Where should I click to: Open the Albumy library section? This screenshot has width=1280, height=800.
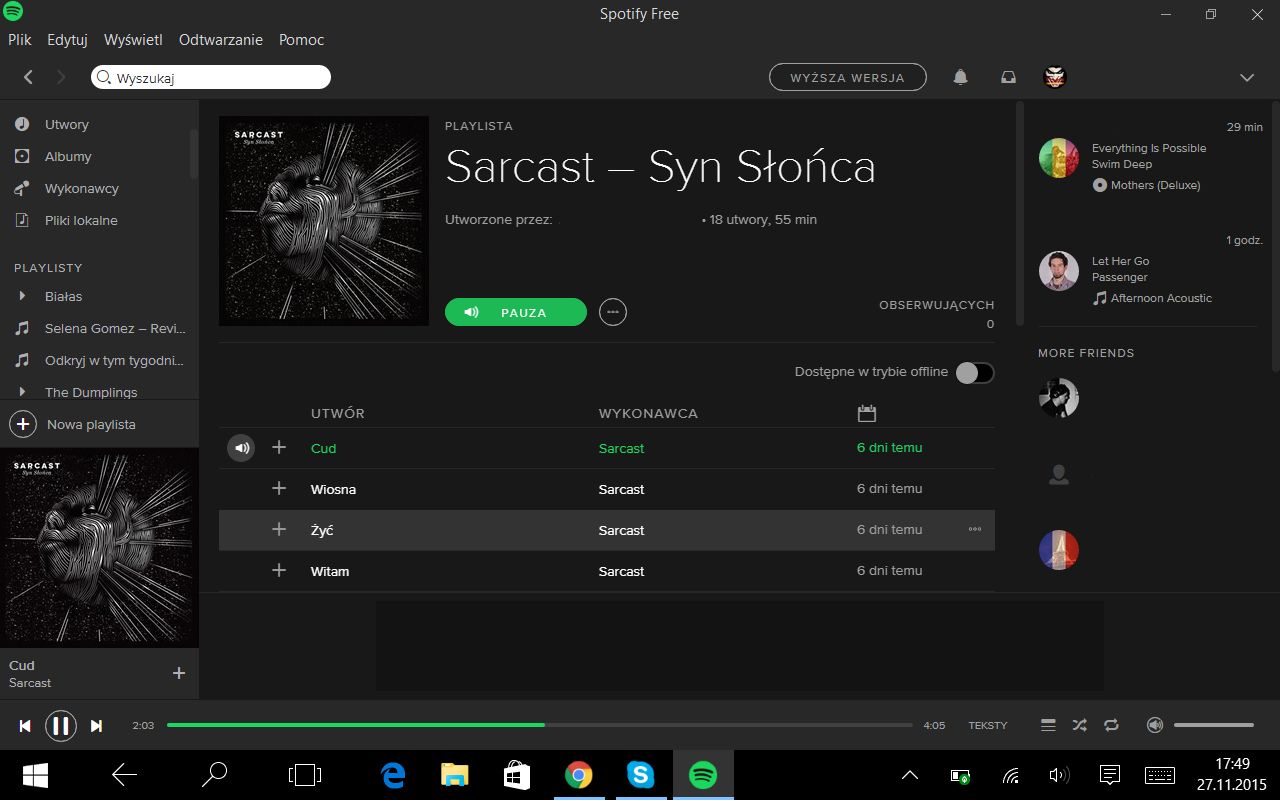pyautogui.click(x=68, y=156)
